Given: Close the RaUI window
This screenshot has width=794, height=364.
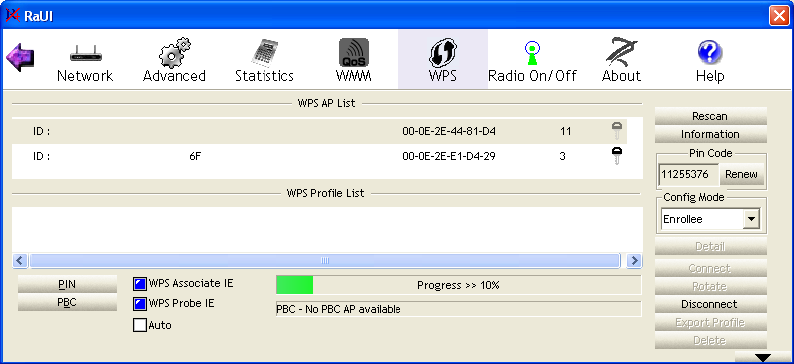Looking at the screenshot, I should pyautogui.click(x=779, y=16).
